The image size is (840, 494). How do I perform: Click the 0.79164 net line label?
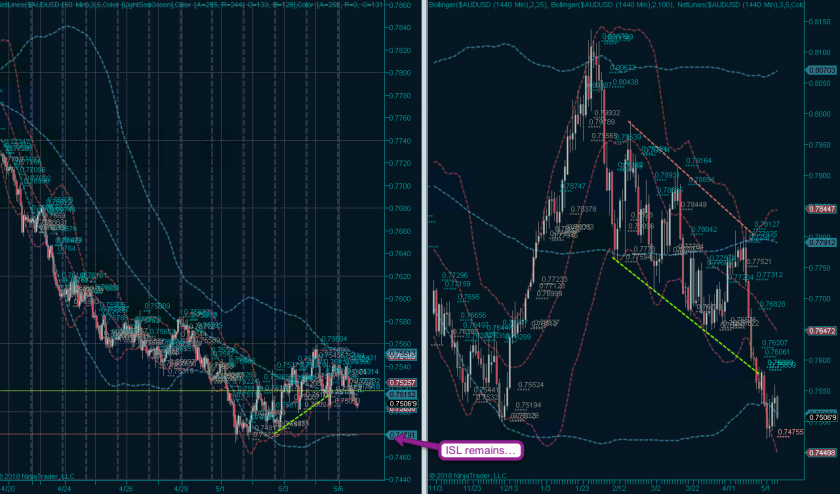tap(699, 160)
